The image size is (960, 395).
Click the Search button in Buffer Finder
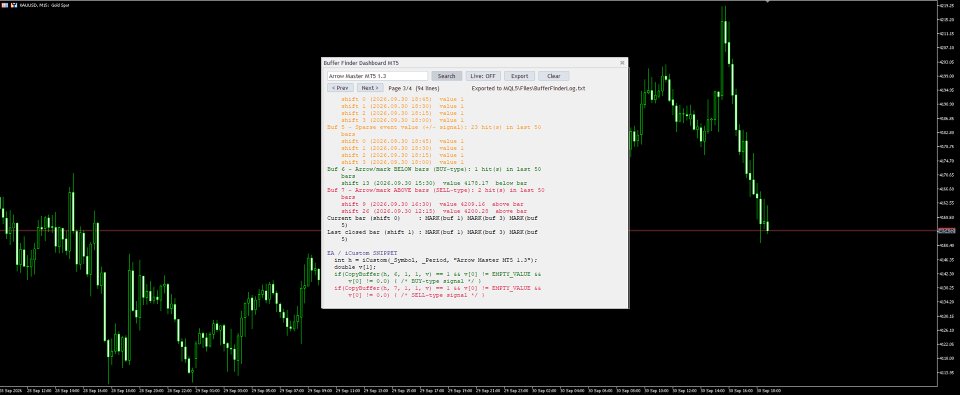pos(446,76)
